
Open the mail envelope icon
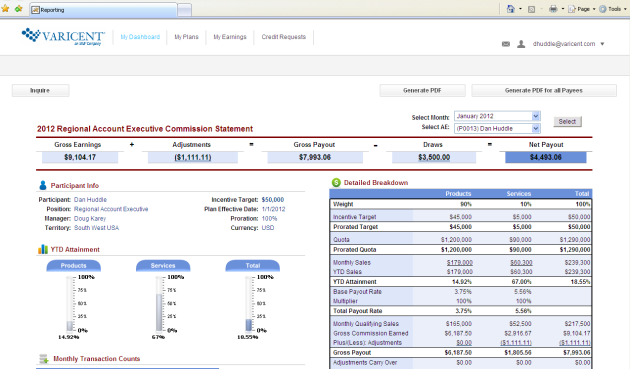coord(506,44)
